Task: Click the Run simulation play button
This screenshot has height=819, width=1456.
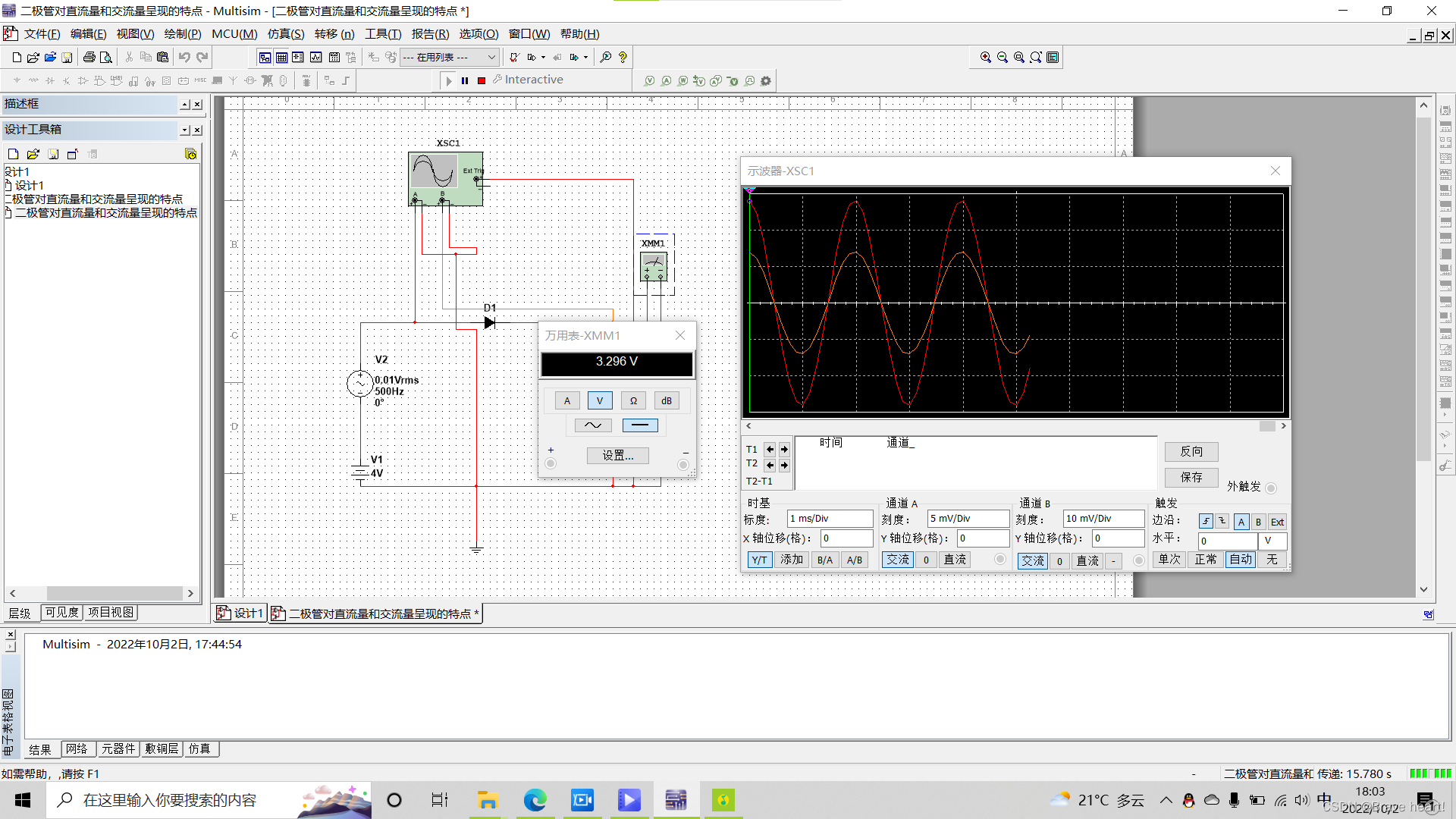Action: click(x=448, y=80)
